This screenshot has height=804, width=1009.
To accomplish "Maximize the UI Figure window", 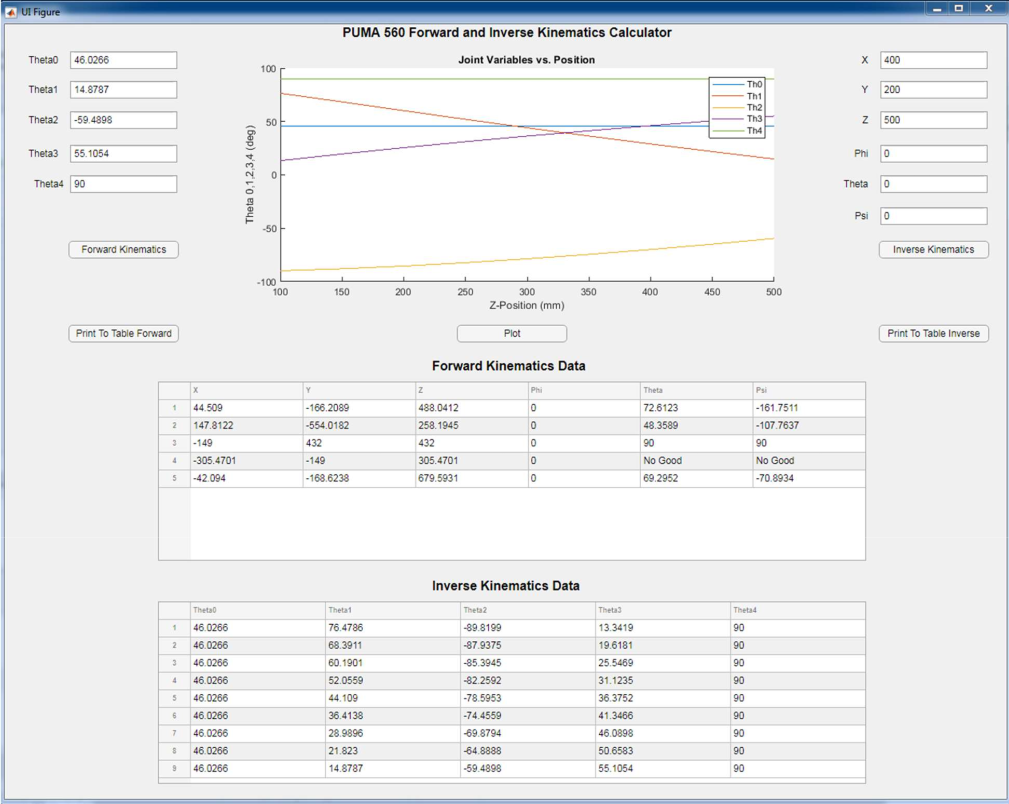I will (959, 8).
